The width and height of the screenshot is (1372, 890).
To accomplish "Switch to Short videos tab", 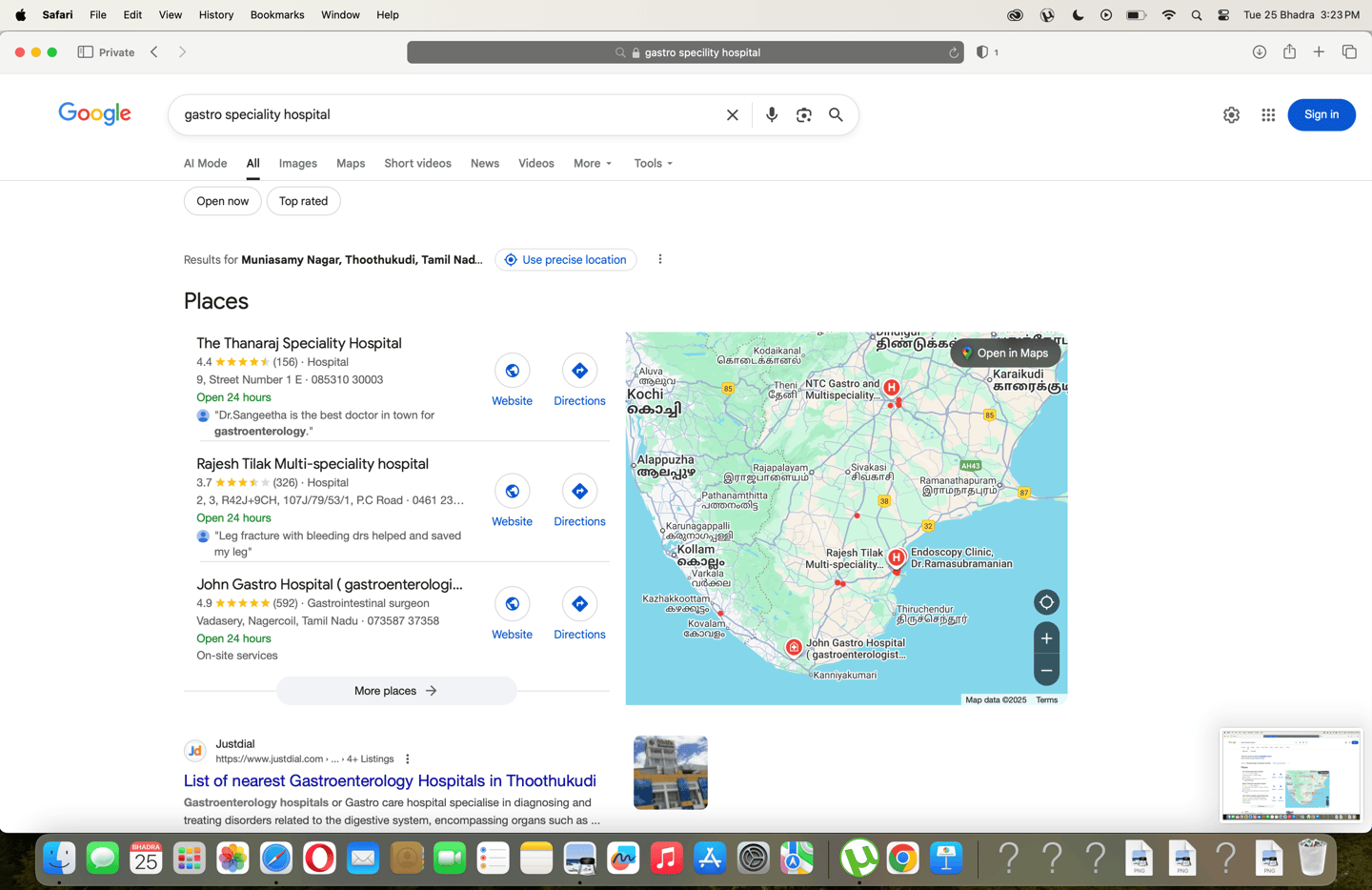I will pyautogui.click(x=417, y=164).
